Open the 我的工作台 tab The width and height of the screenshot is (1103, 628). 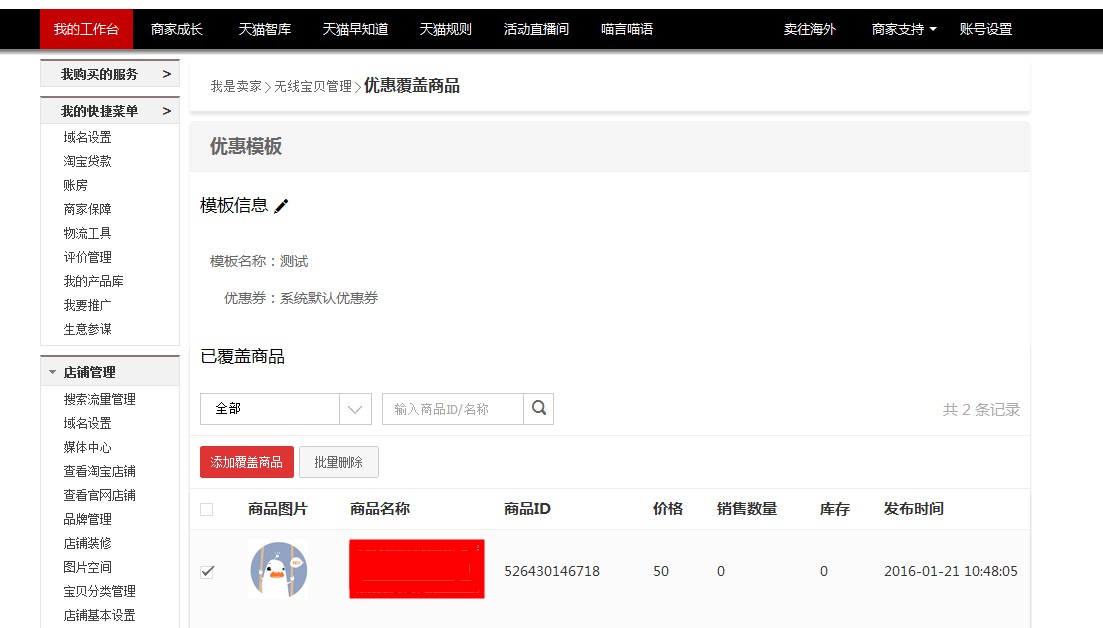coord(86,30)
